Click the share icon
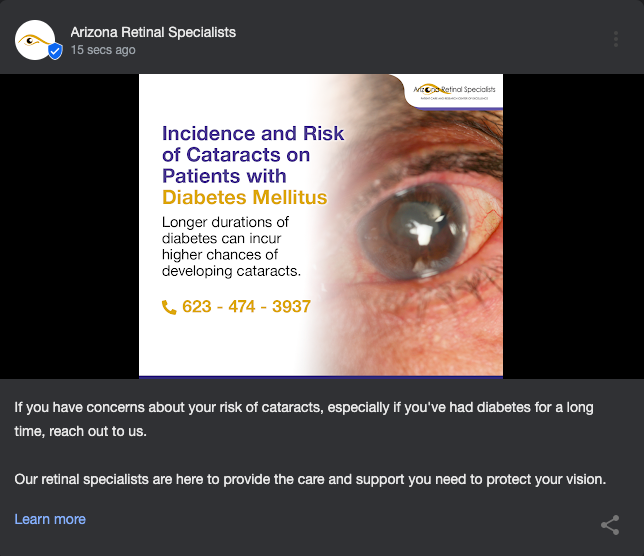The height and width of the screenshot is (556, 644). (x=609, y=524)
